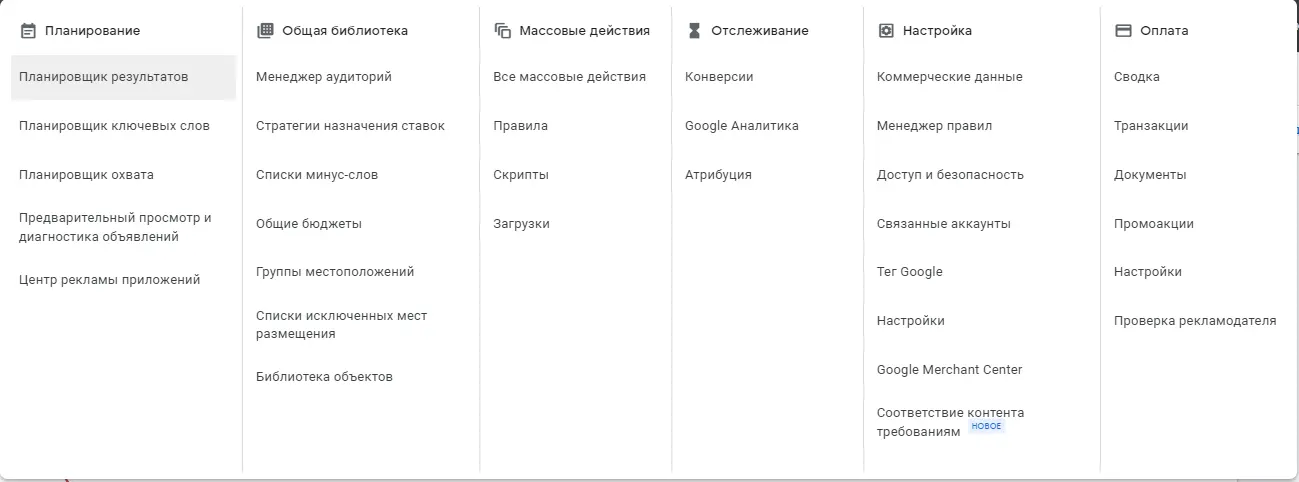Image resolution: width=1299 pixels, height=482 pixels.
Task: Open Планировщик ключевых слов
Action: 115,126
